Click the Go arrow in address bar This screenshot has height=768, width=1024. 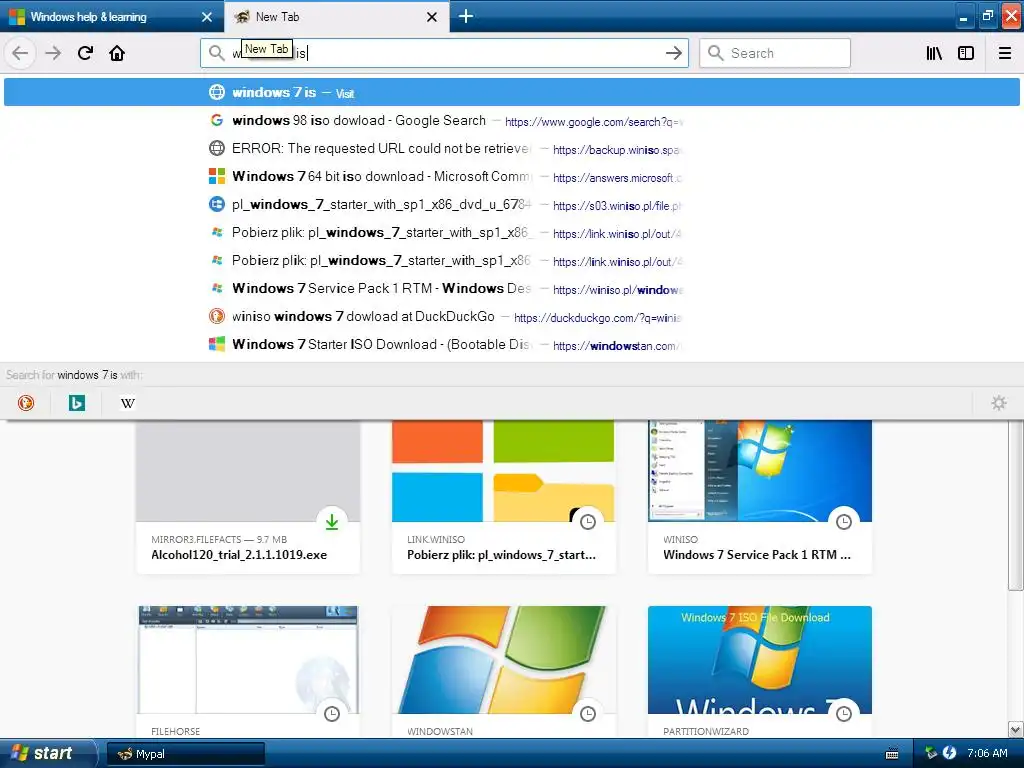tap(673, 53)
